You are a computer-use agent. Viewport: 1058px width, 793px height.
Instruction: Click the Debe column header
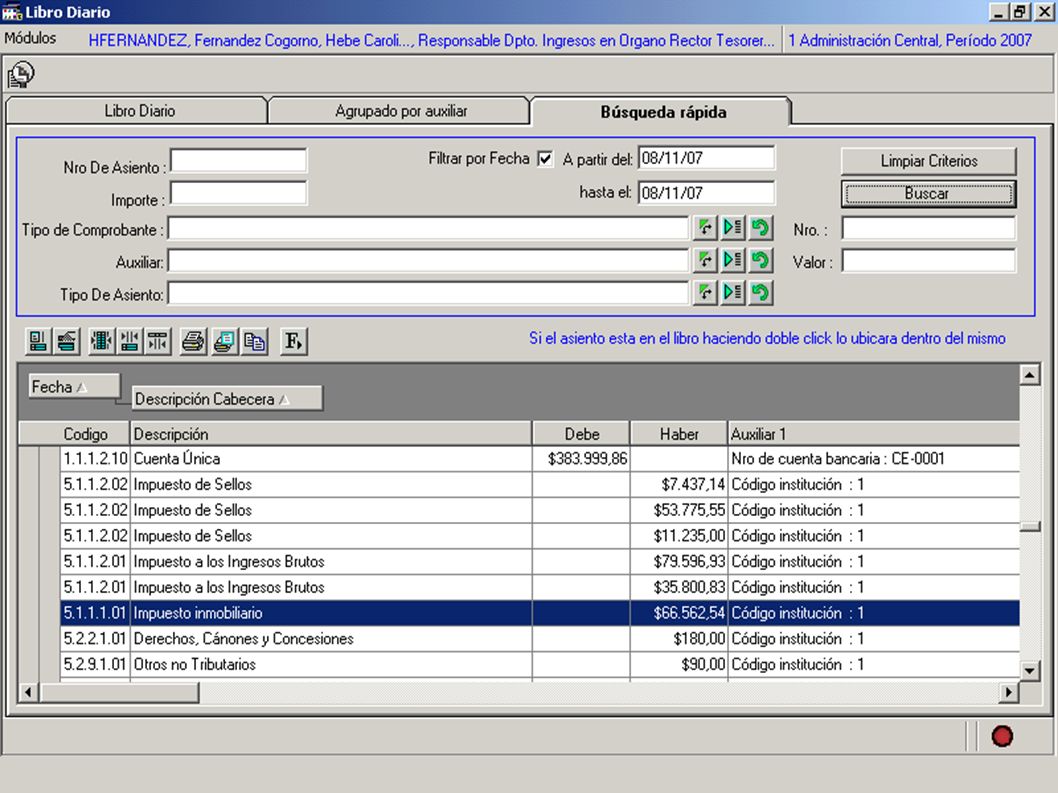coord(582,434)
